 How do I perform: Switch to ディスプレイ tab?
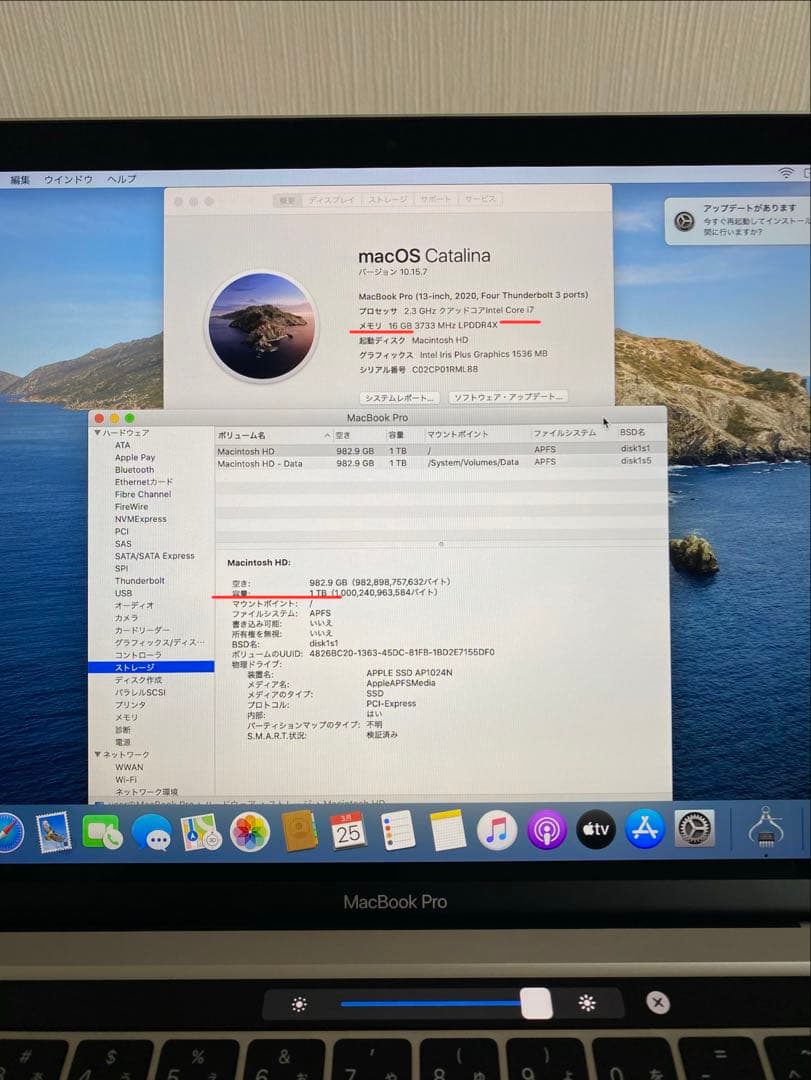click(x=331, y=200)
